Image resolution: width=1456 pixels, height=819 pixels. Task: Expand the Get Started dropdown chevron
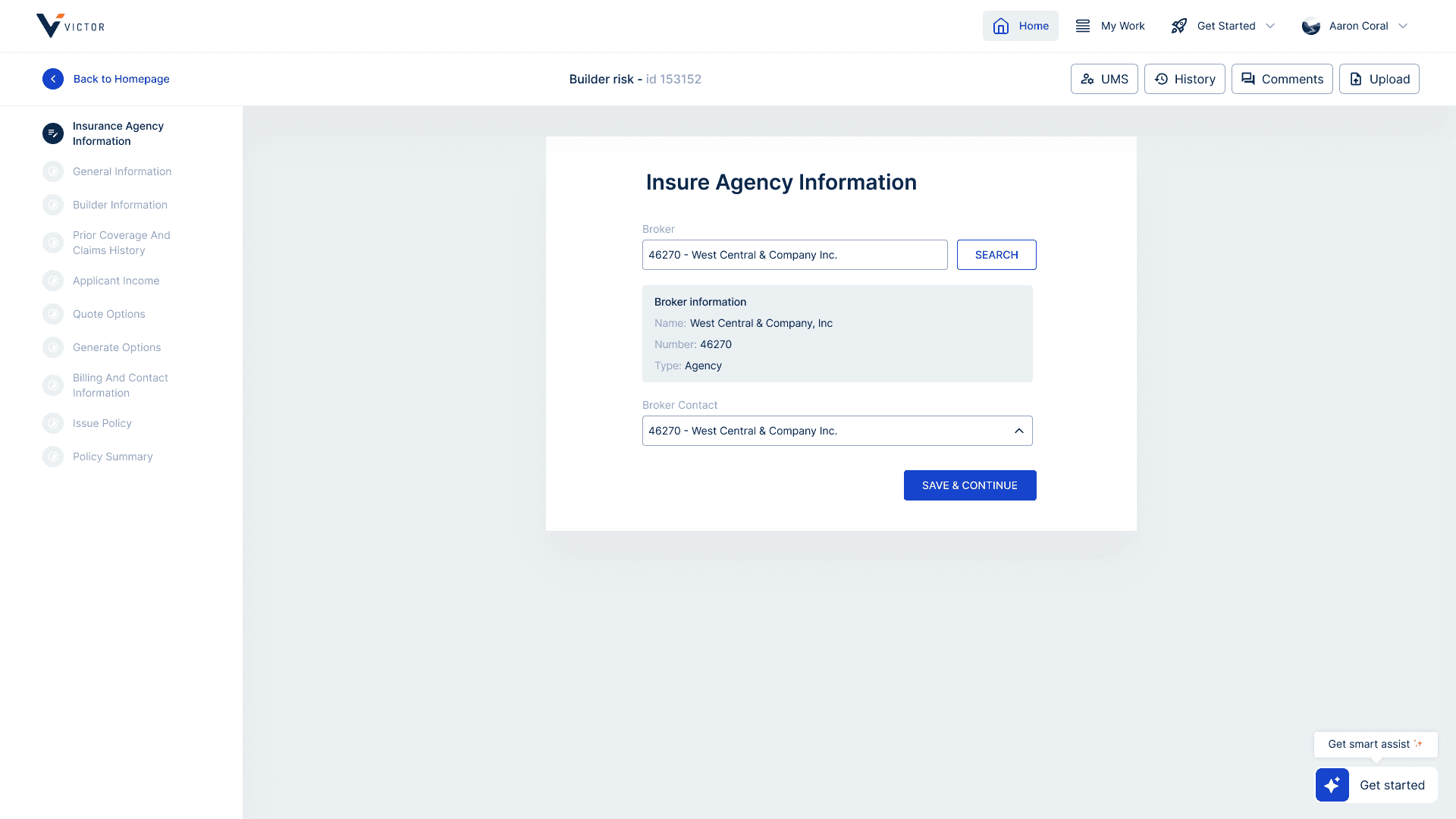pyautogui.click(x=1270, y=26)
